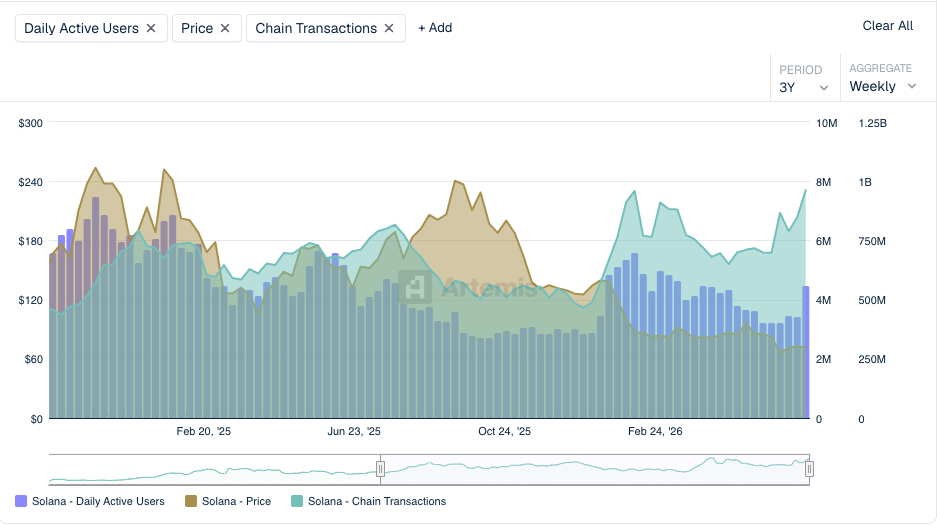Click the teal Chain Transactions legend swatch
This screenshot has height=525, width=937.
click(x=297, y=501)
